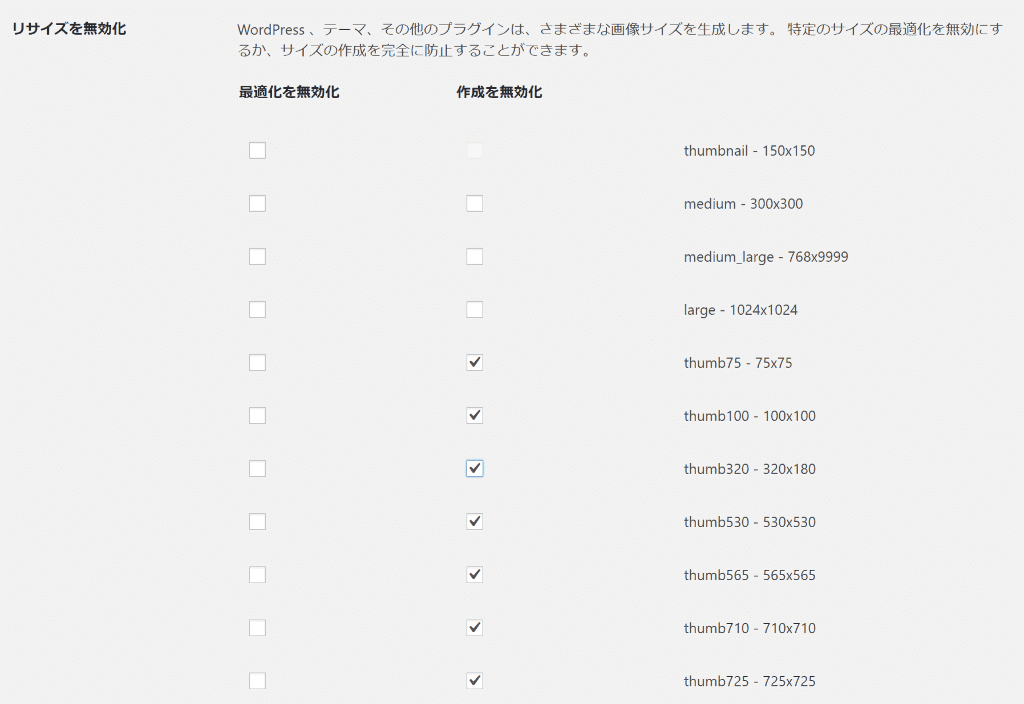Uncheck disable-creation for thumb75 75x75
The width and height of the screenshot is (1024, 704).
(x=475, y=363)
